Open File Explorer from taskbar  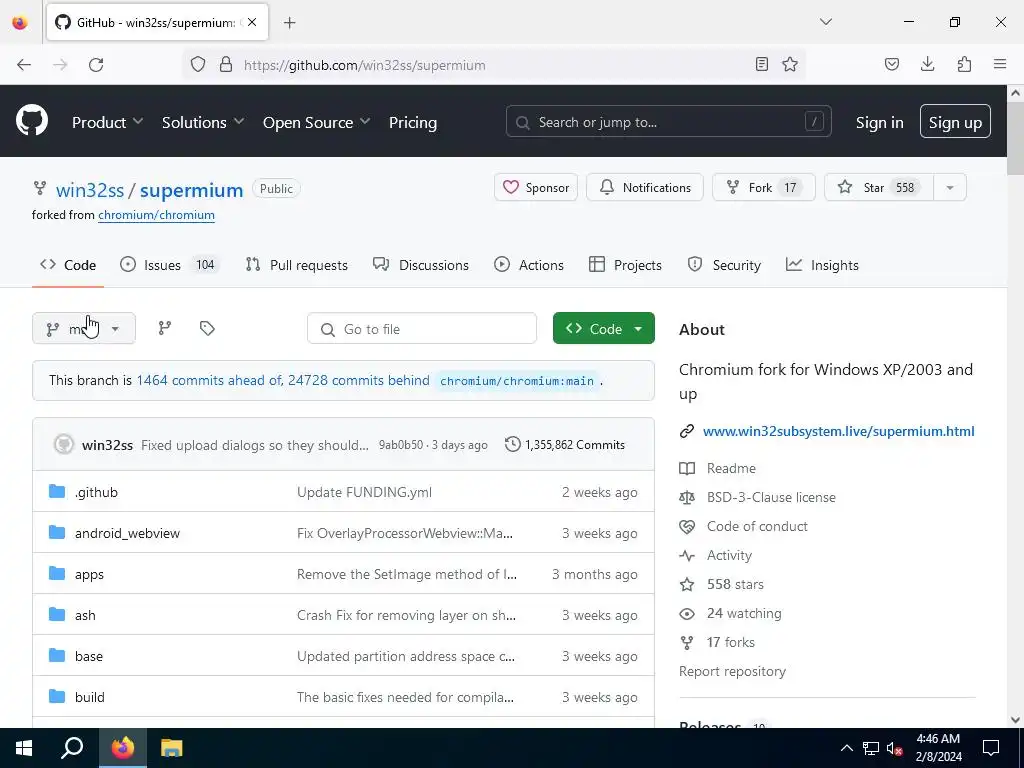click(172, 748)
